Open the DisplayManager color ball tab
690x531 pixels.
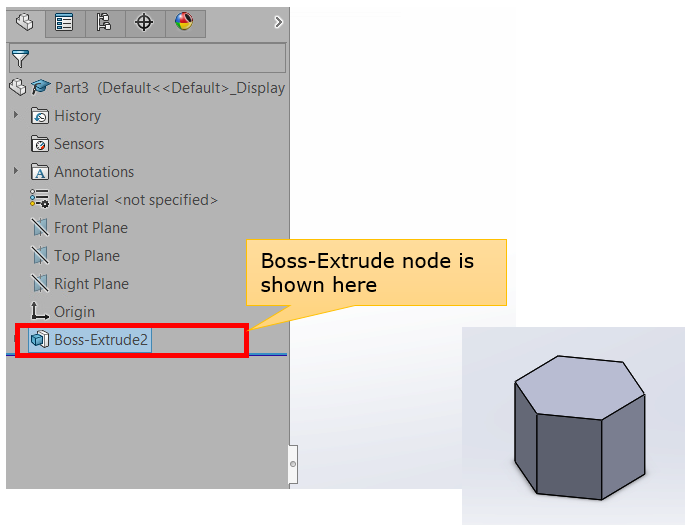[x=184, y=23]
